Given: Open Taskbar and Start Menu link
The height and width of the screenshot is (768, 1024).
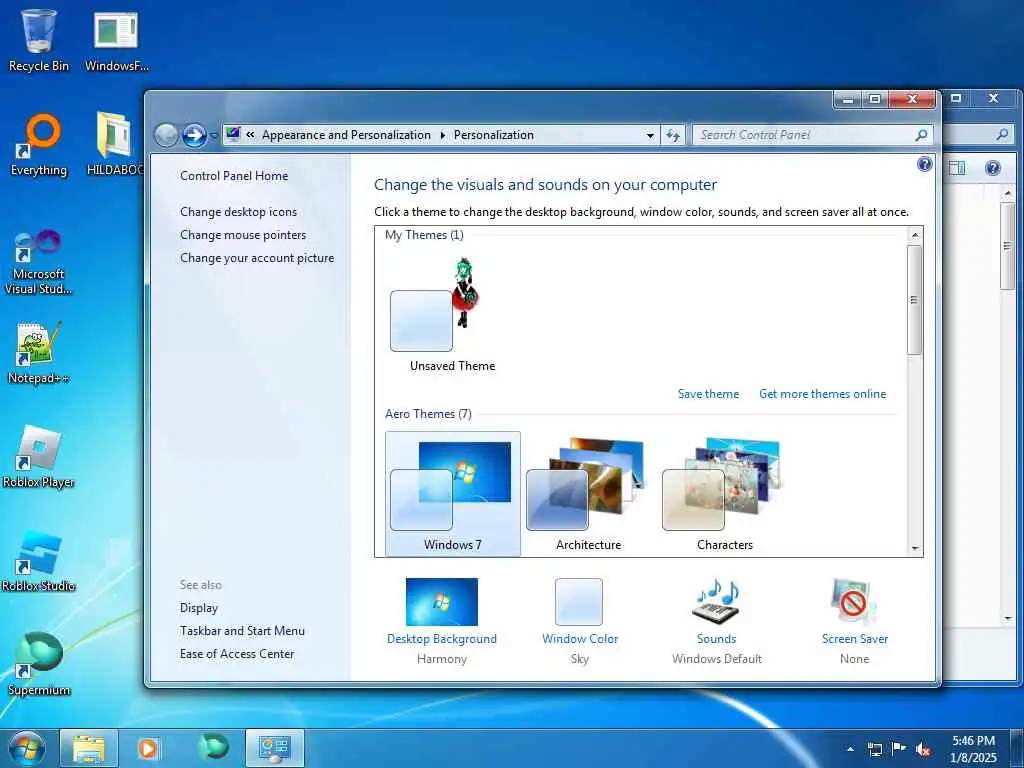Looking at the screenshot, I should click(242, 631).
